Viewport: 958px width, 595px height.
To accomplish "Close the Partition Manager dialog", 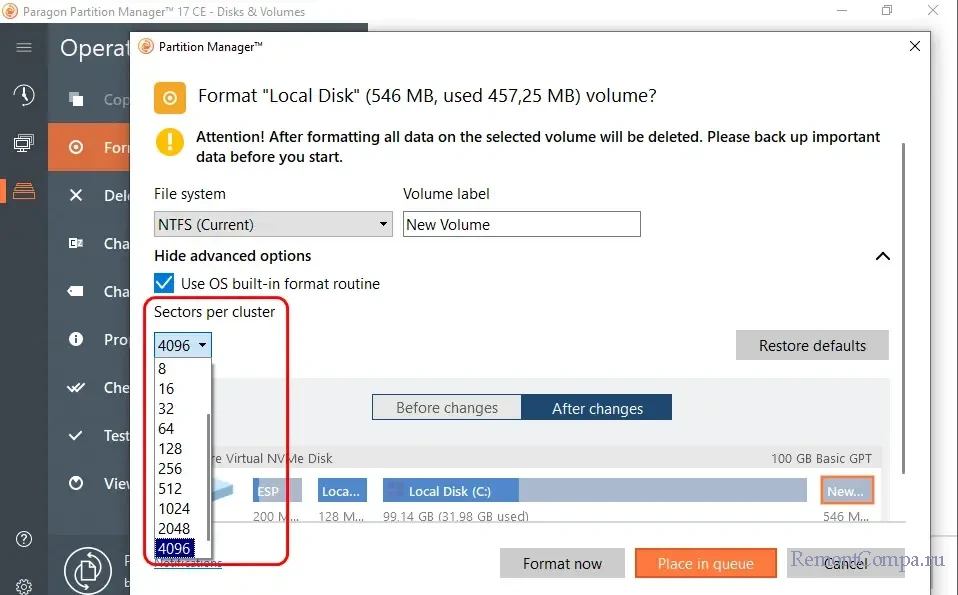I will (x=915, y=46).
